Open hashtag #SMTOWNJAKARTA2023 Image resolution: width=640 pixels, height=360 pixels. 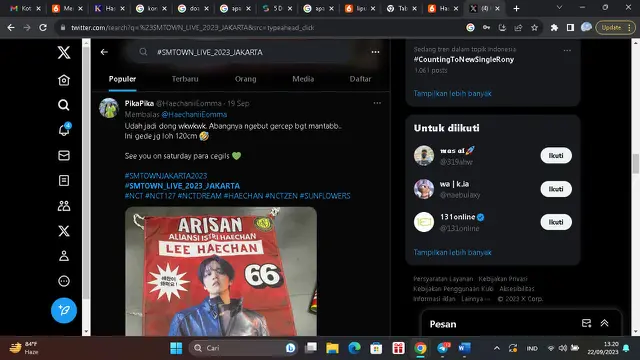166,176
